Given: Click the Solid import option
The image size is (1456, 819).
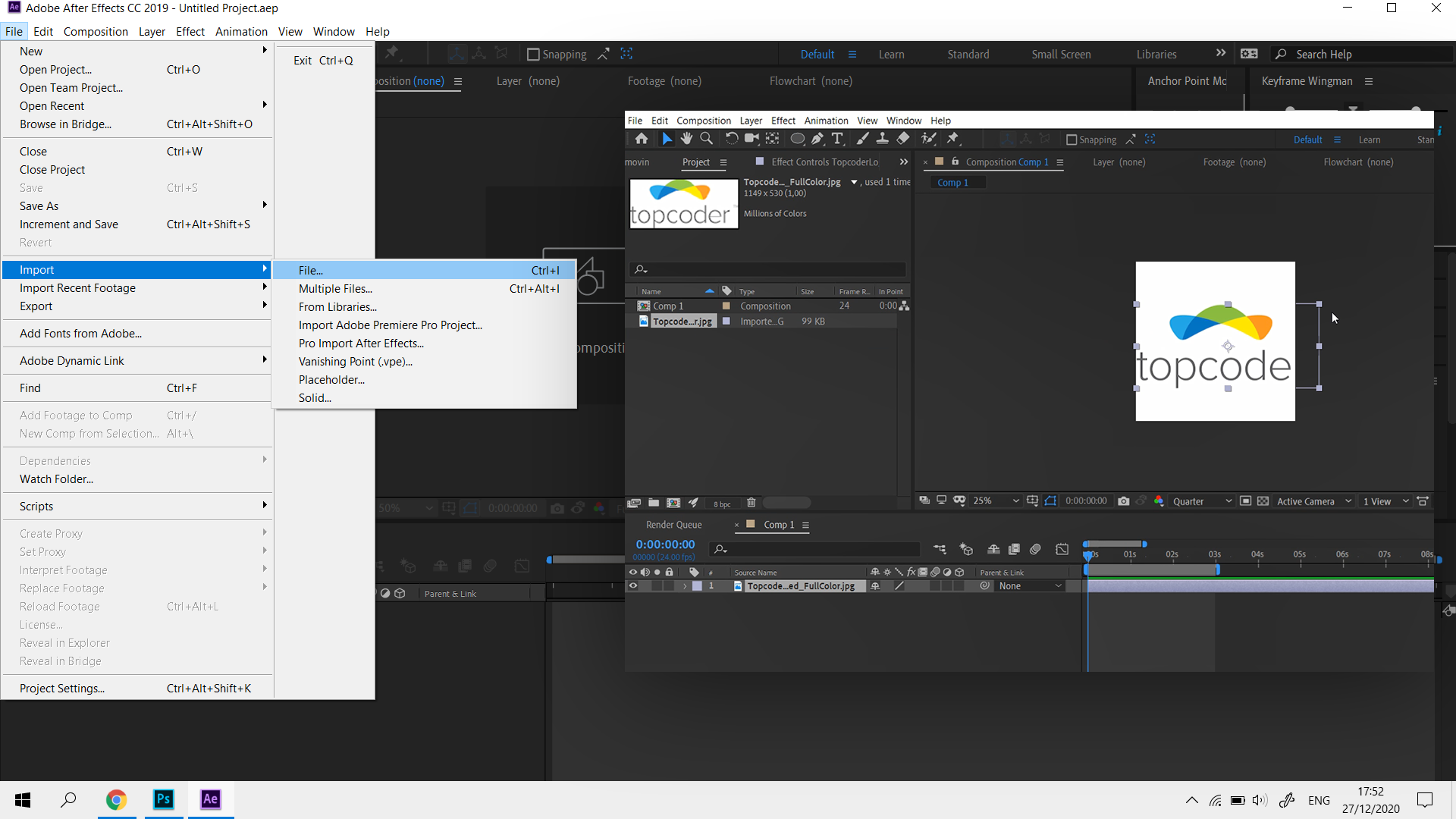Looking at the screenshot, I should [x=315, y=397].
